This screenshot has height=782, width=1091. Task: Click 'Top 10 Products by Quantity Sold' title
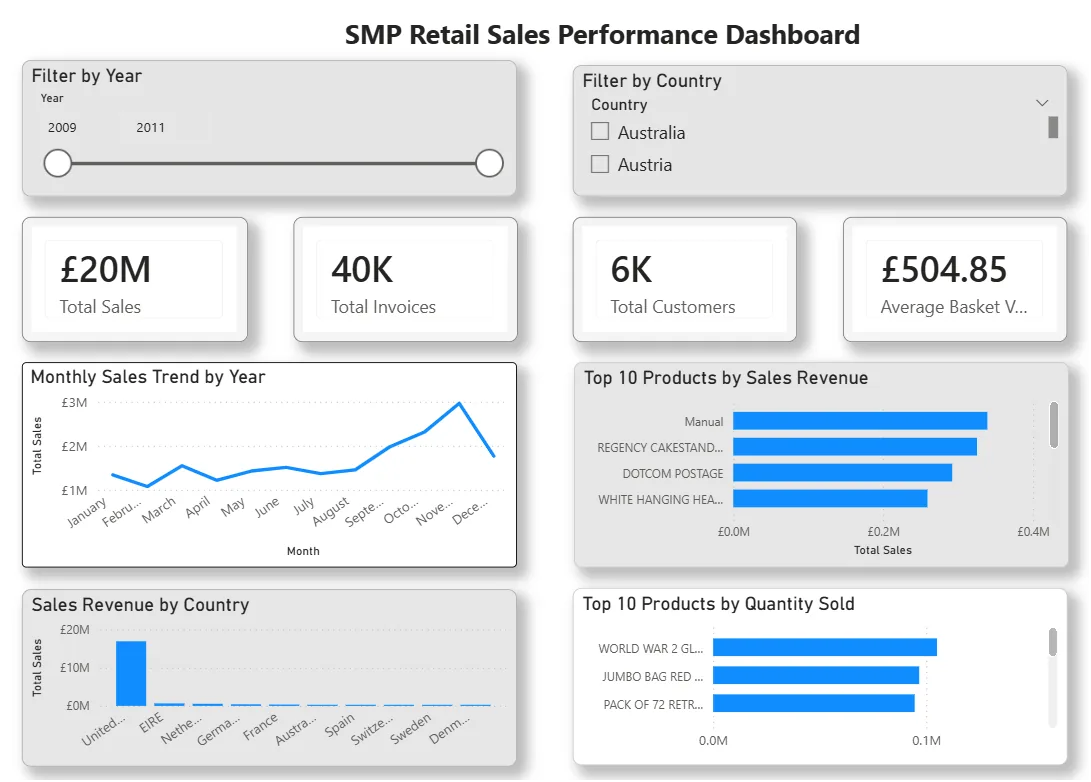[719, 604]
